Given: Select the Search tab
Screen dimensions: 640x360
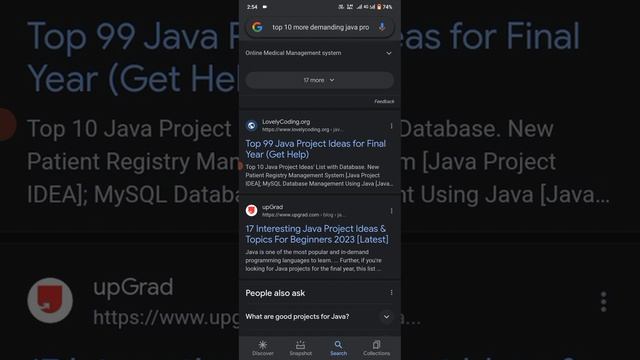Looking at the screenshot, I should pyautogui.click(x=338, y=348).
